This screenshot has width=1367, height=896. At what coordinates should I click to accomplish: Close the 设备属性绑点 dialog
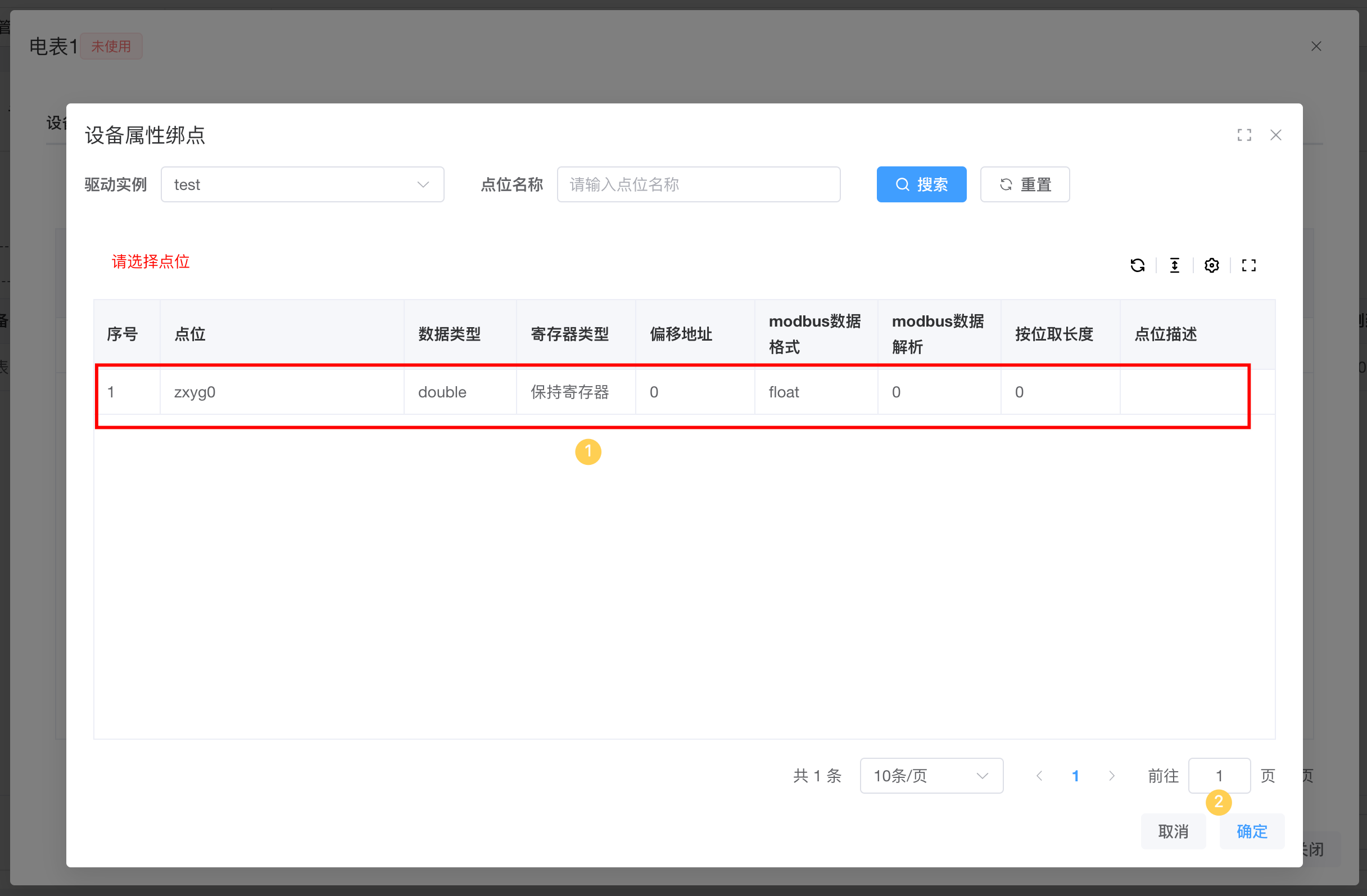point(1276,135)
